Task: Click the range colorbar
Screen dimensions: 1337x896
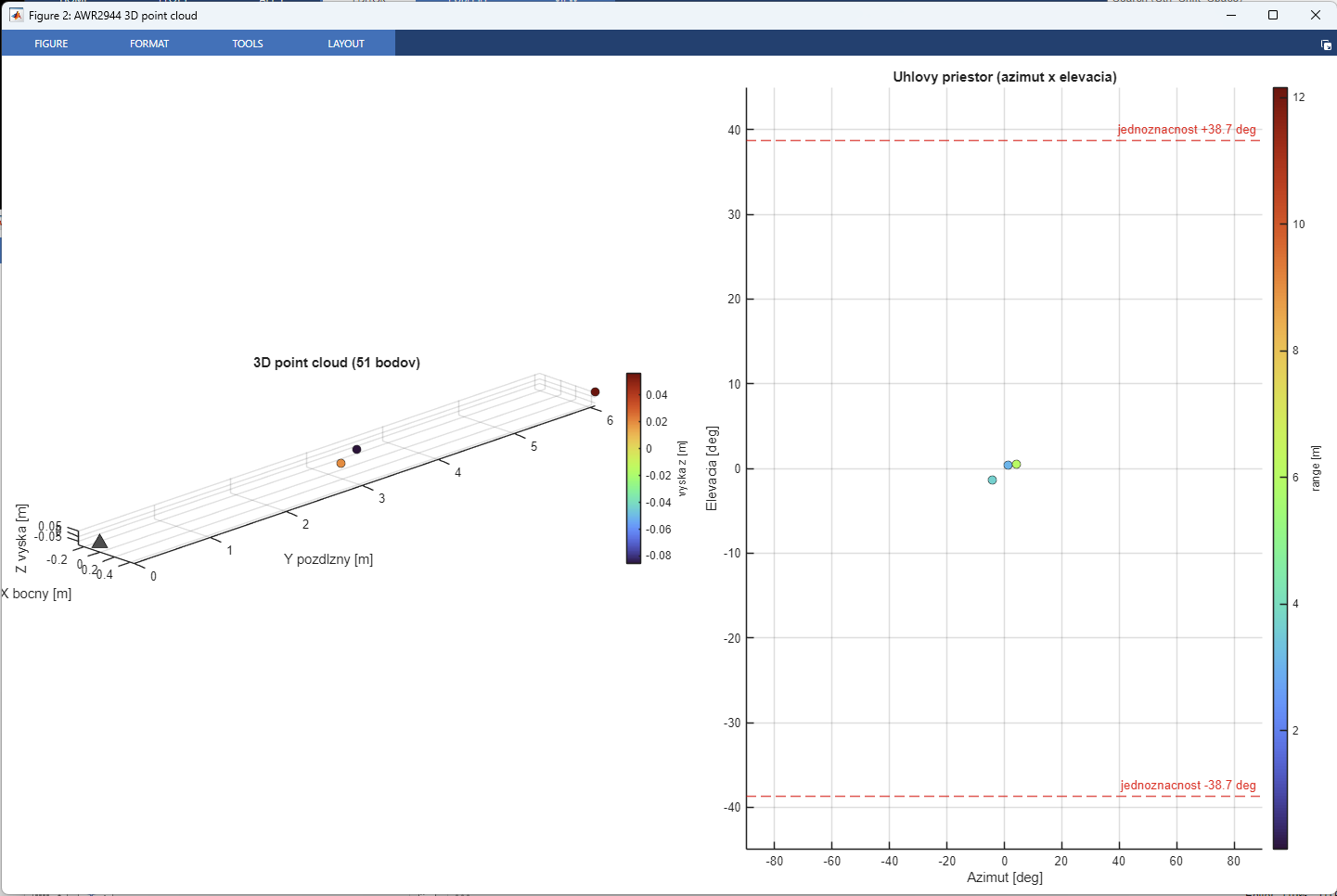Action: click(x=1280, y=468)
